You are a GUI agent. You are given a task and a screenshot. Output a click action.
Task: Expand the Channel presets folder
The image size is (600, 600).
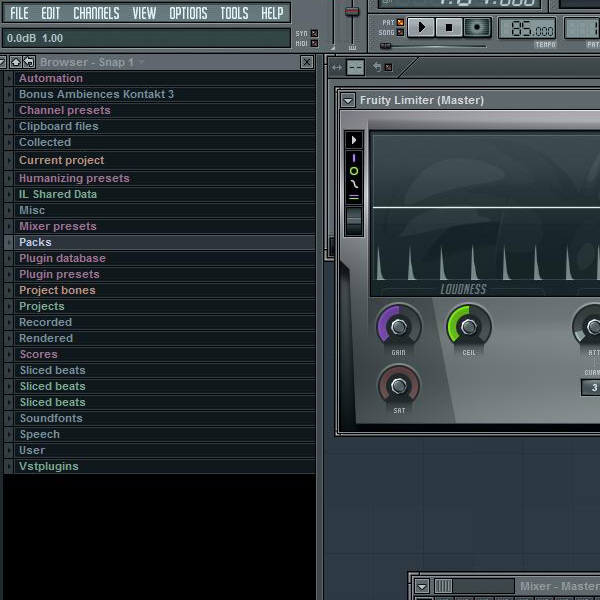[x=8, y=110]
